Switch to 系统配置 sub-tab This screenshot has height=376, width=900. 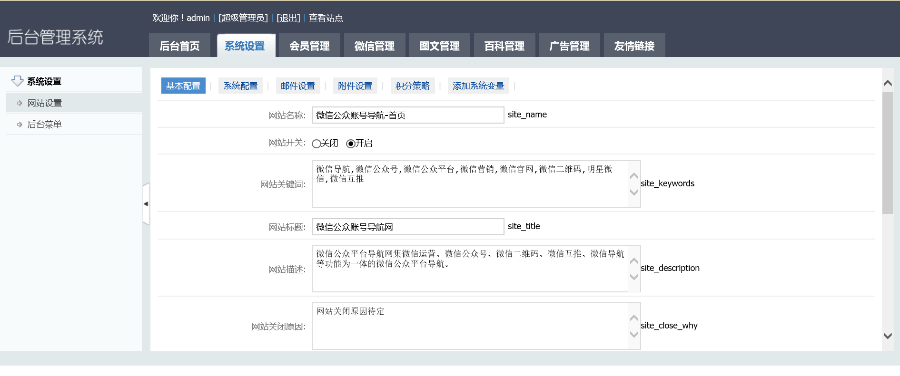click(240, 86)
